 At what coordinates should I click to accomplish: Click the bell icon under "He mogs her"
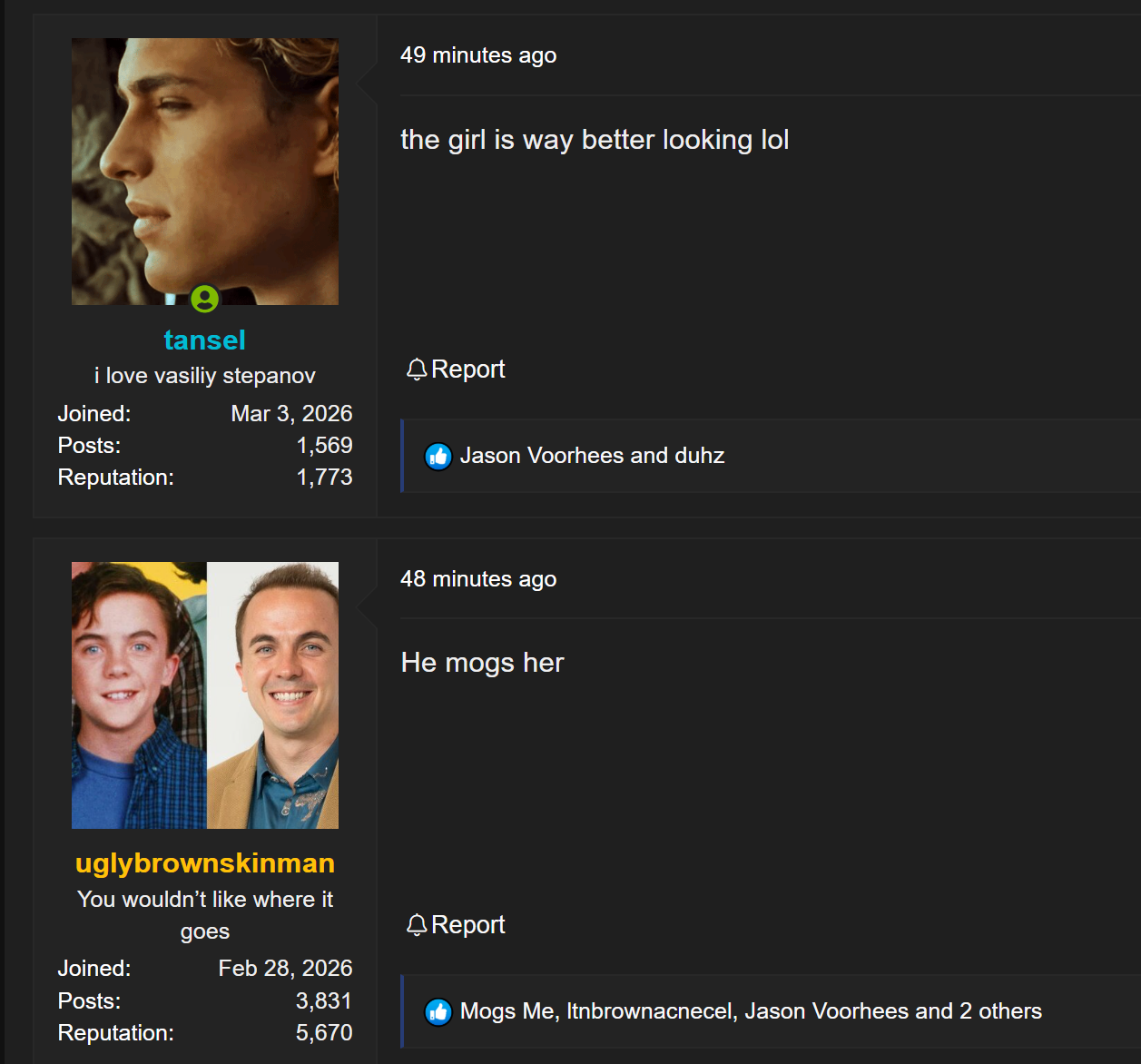(417, 925)
